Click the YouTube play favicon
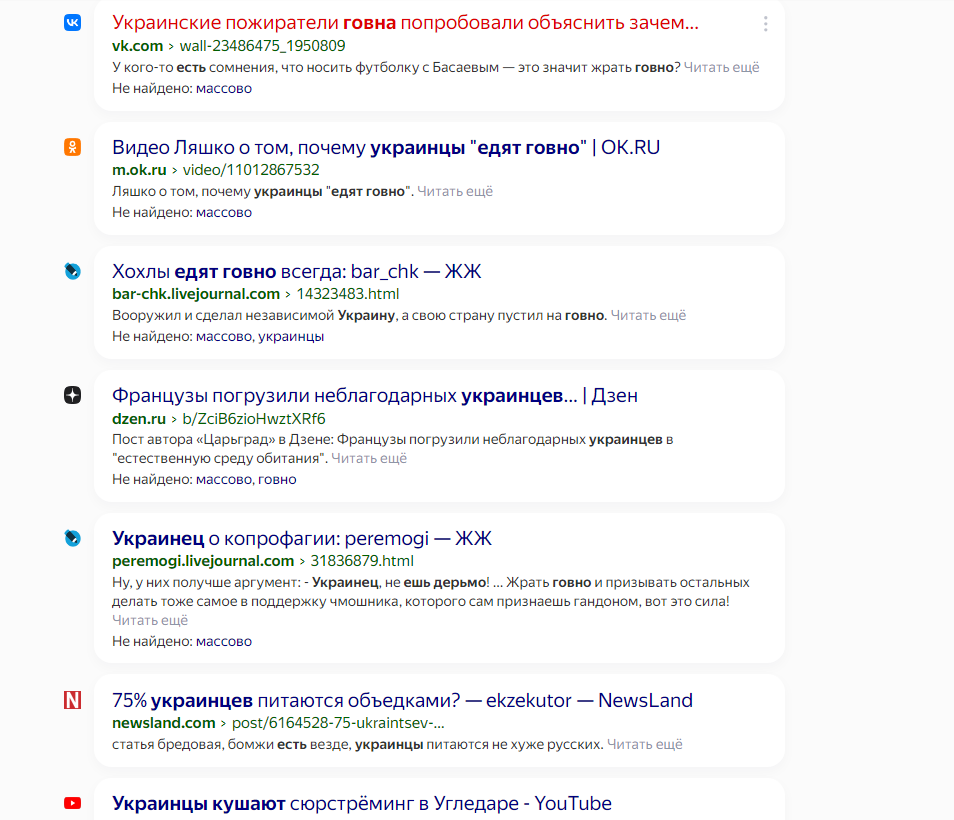This screenshot has height=820, width=954. click(72, 803)
